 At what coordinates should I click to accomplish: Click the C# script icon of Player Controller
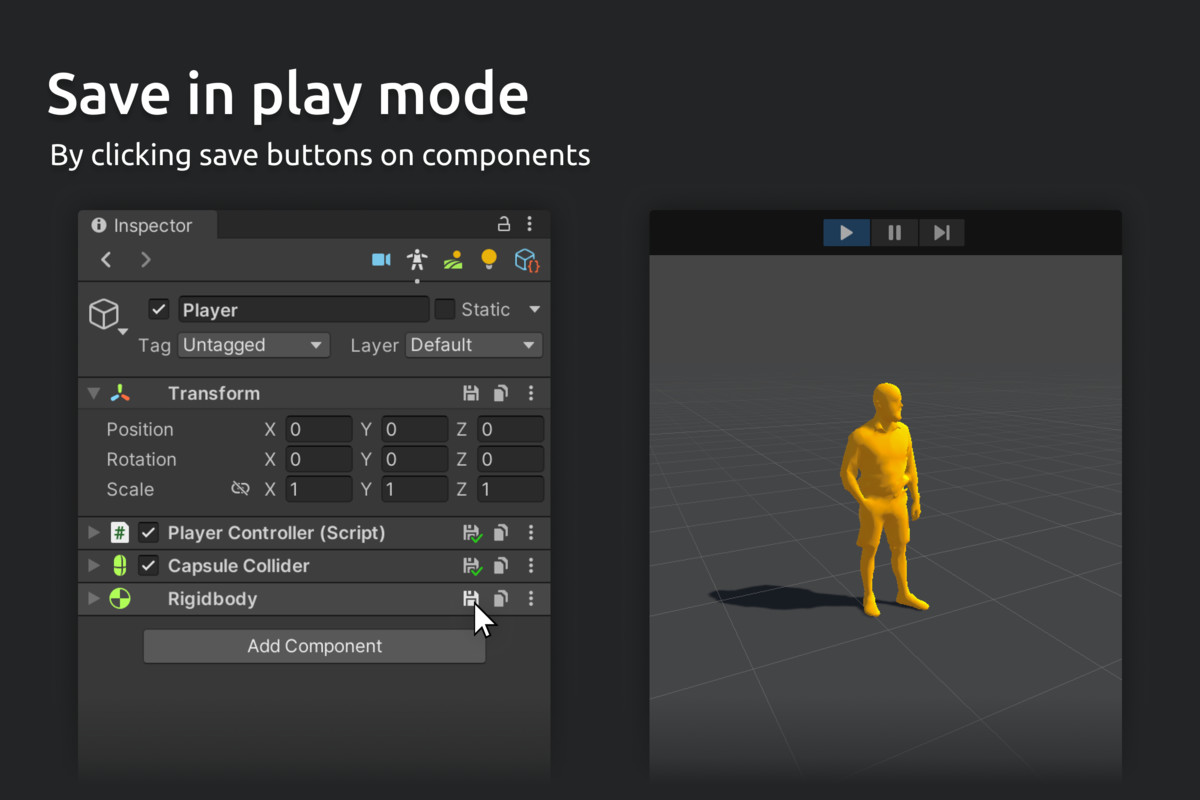120,533
